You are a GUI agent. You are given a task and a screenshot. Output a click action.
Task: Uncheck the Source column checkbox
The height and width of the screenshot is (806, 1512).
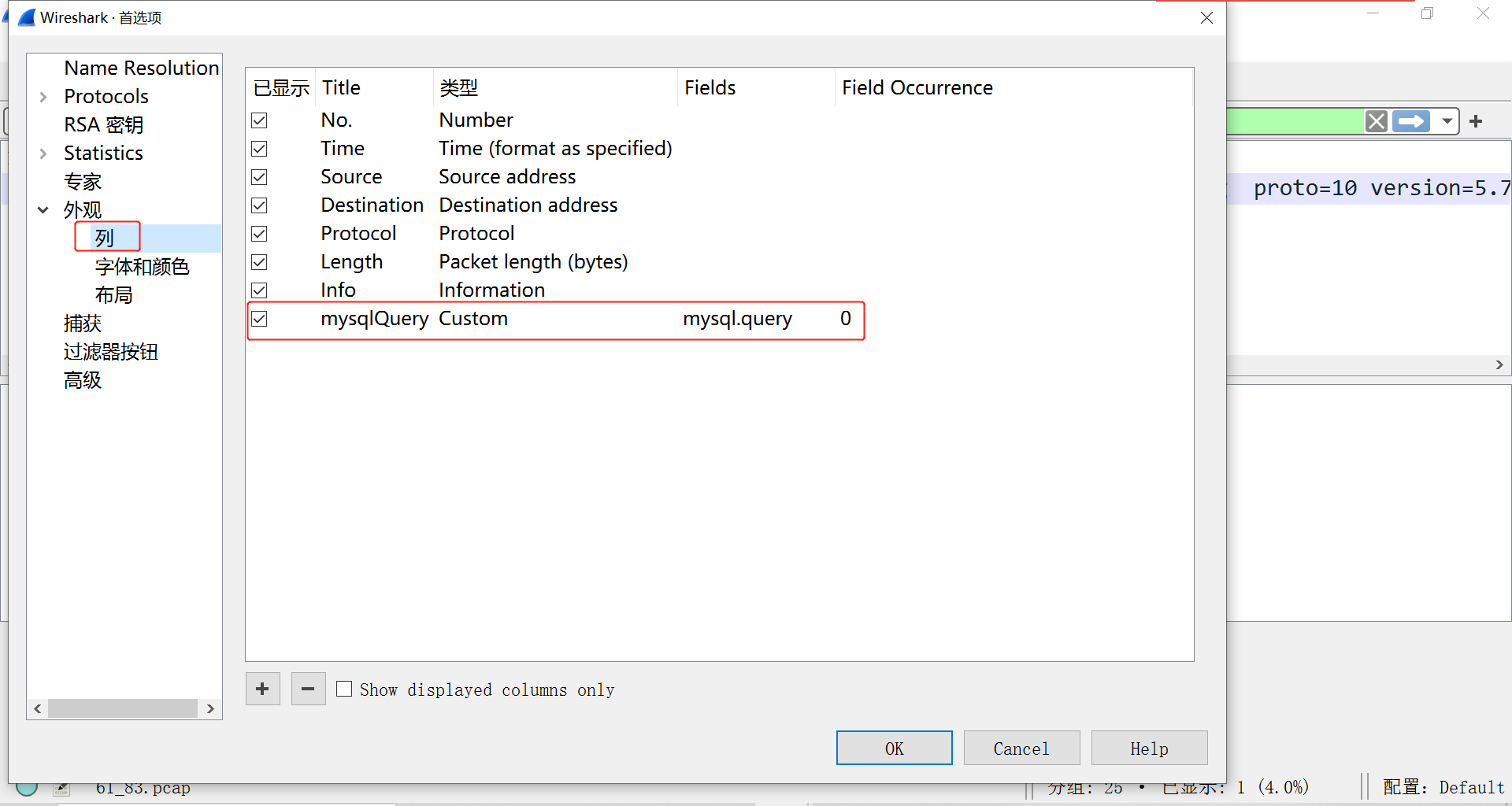click(x=259, y=177)
